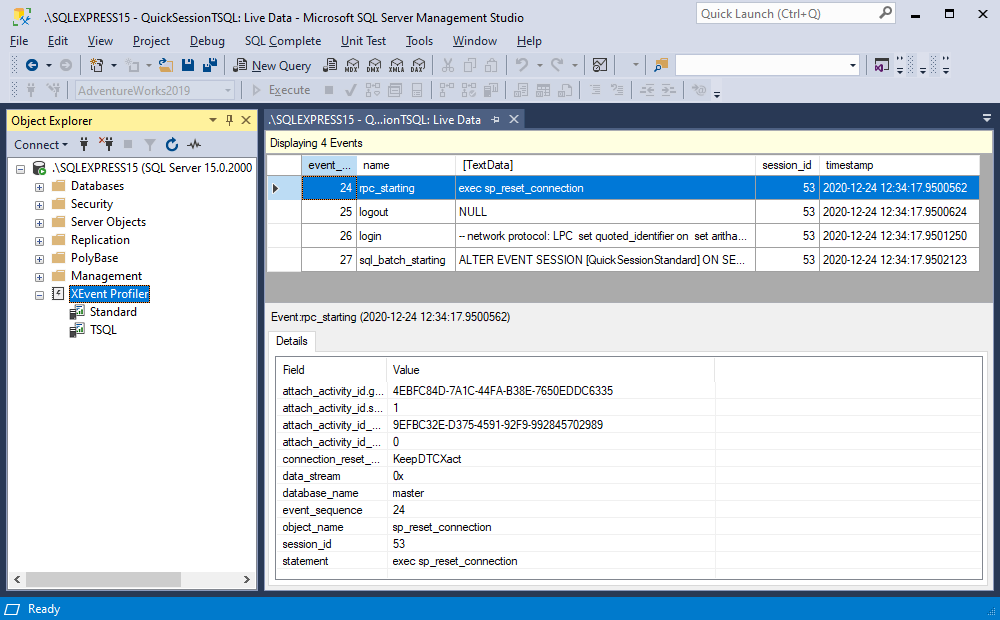Click the Open File folder icon
The width and height of the screenshot is (1000, 620).
tap(166, 65)
